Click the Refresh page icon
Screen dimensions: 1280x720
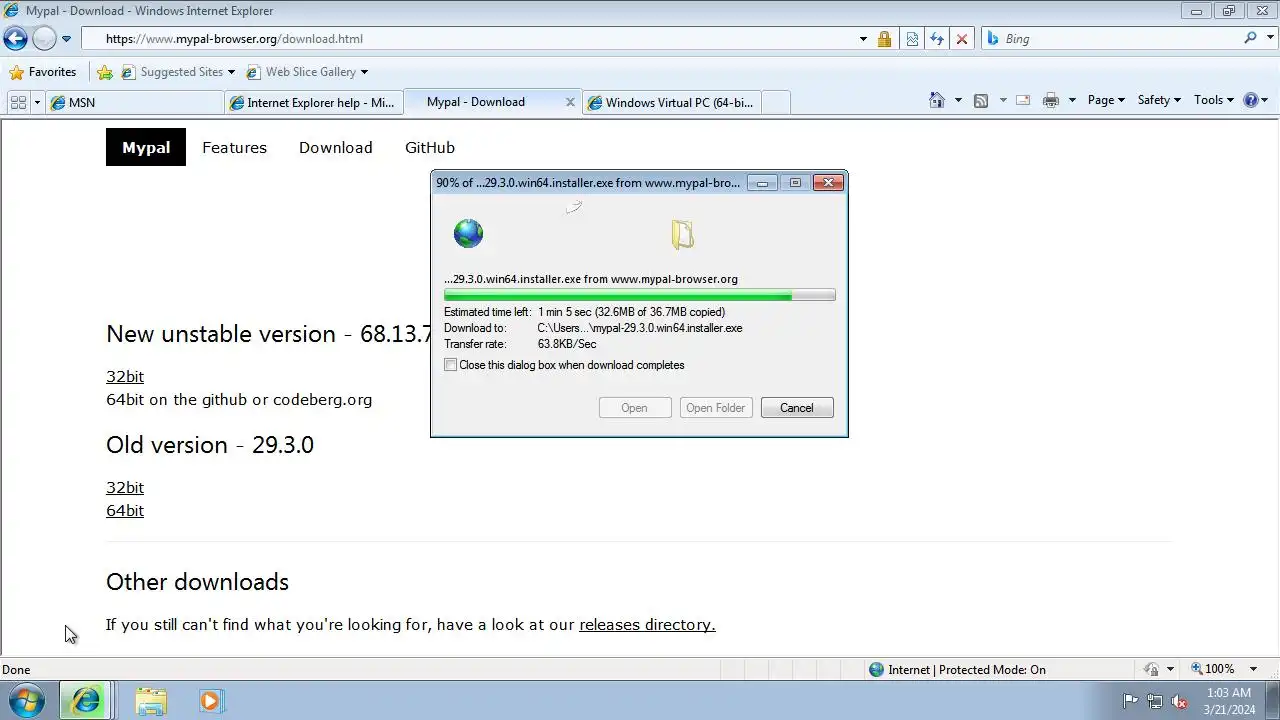pos(937,39)
